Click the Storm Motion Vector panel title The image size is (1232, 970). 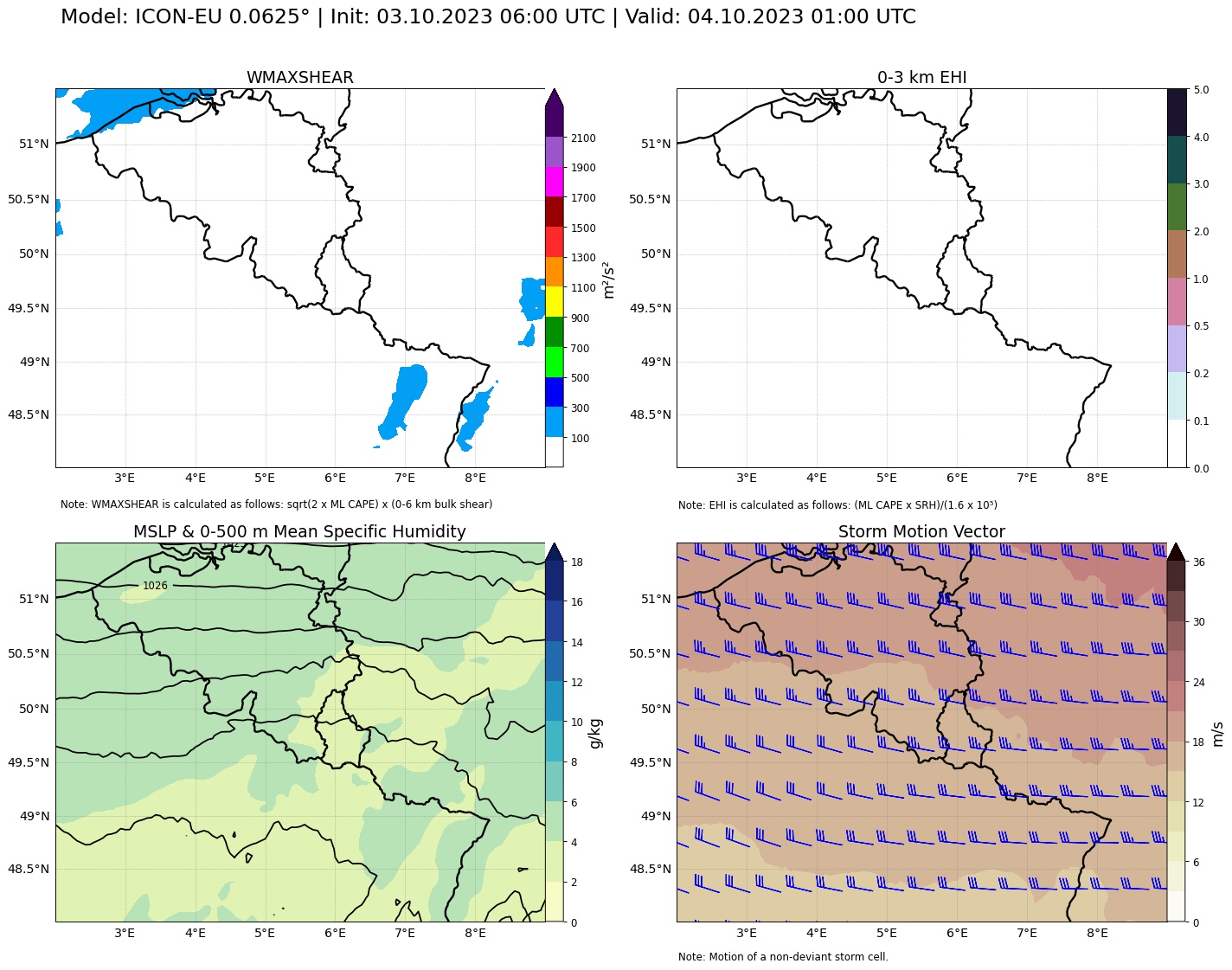[x=921, y=532]
